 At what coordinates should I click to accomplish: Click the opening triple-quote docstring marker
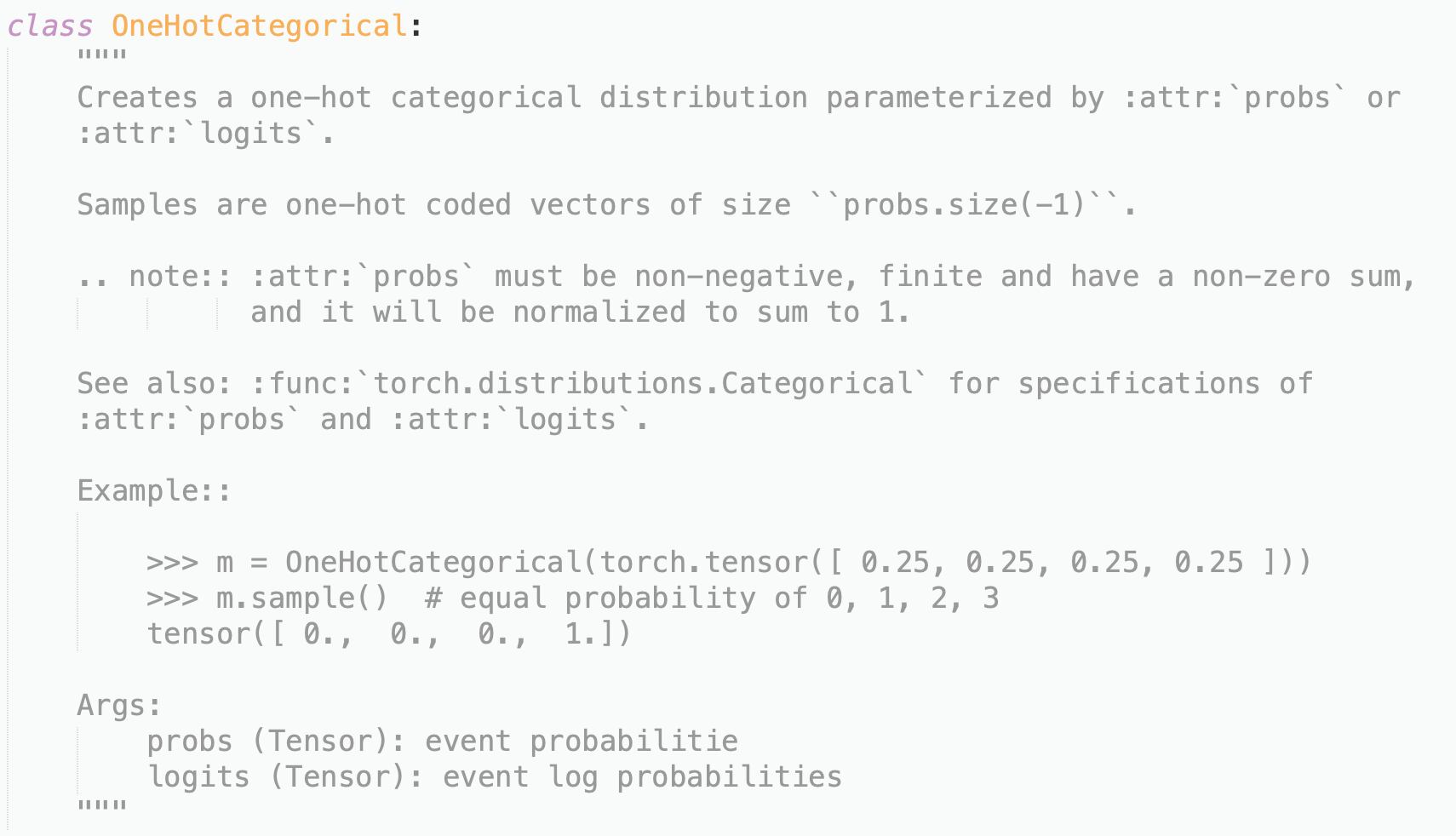click(x=102, y=57)
